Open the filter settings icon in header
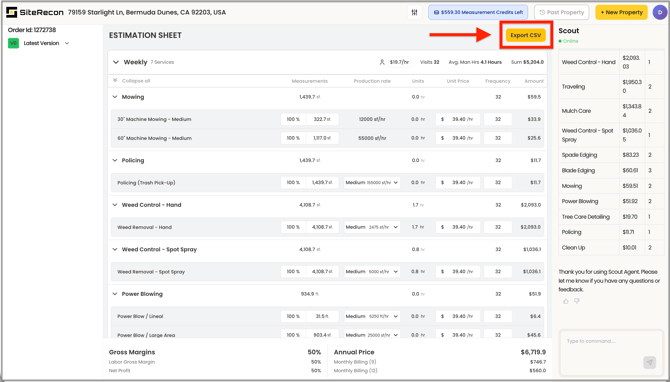 point(414,12)
